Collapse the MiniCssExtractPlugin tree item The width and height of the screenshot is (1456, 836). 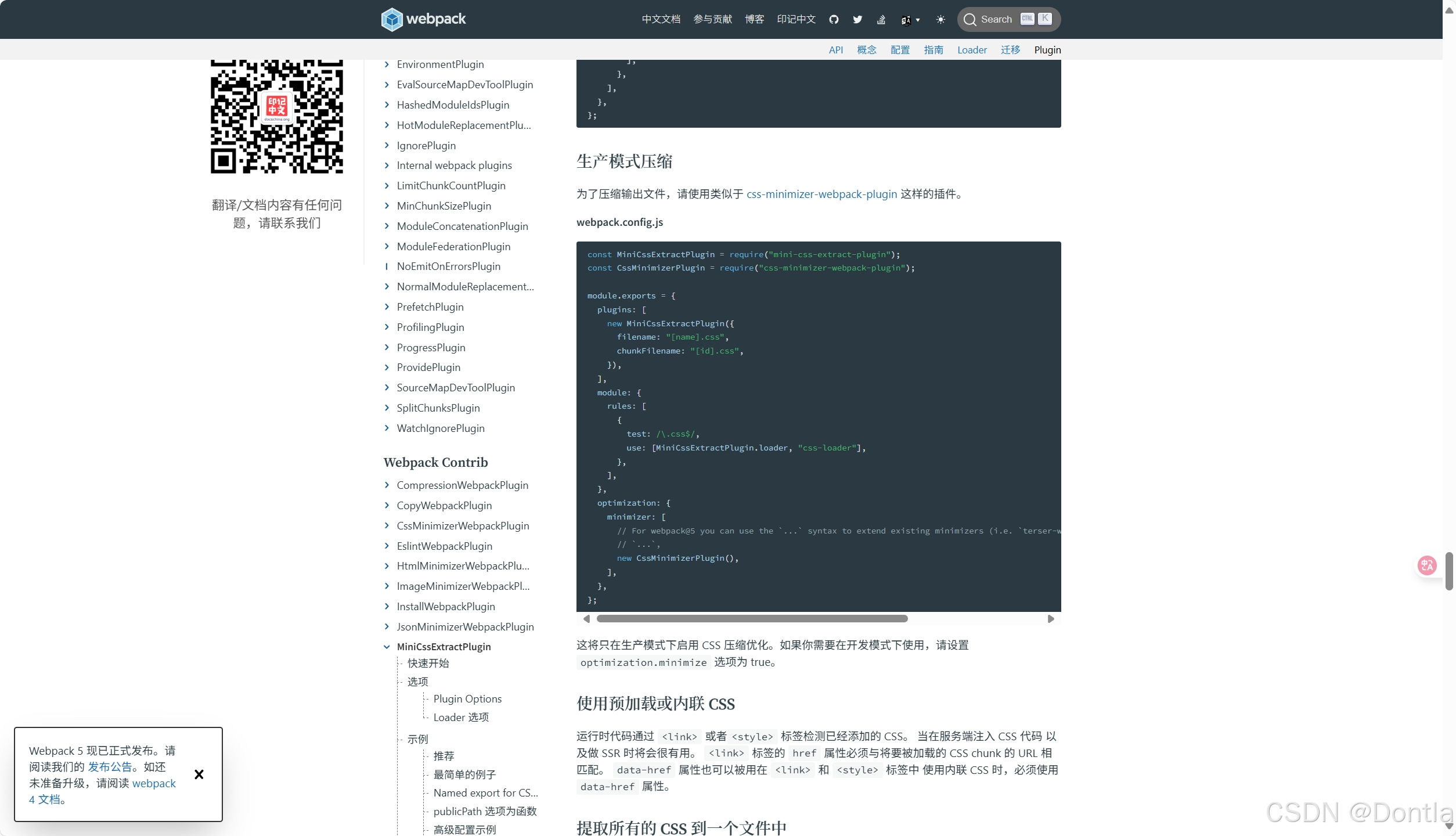click(x=387, y=647)
